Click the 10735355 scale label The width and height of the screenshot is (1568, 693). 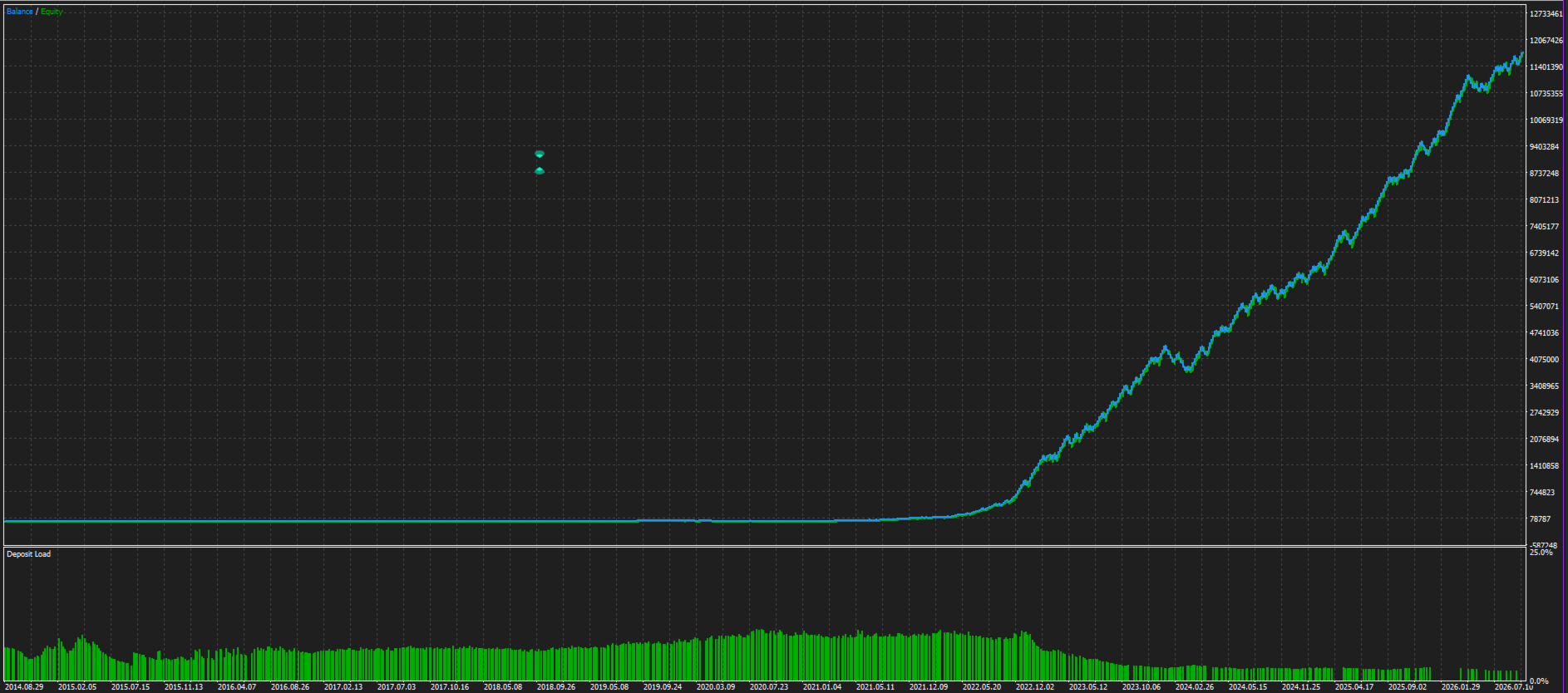pyautogui.click(x=1546, y=94)
